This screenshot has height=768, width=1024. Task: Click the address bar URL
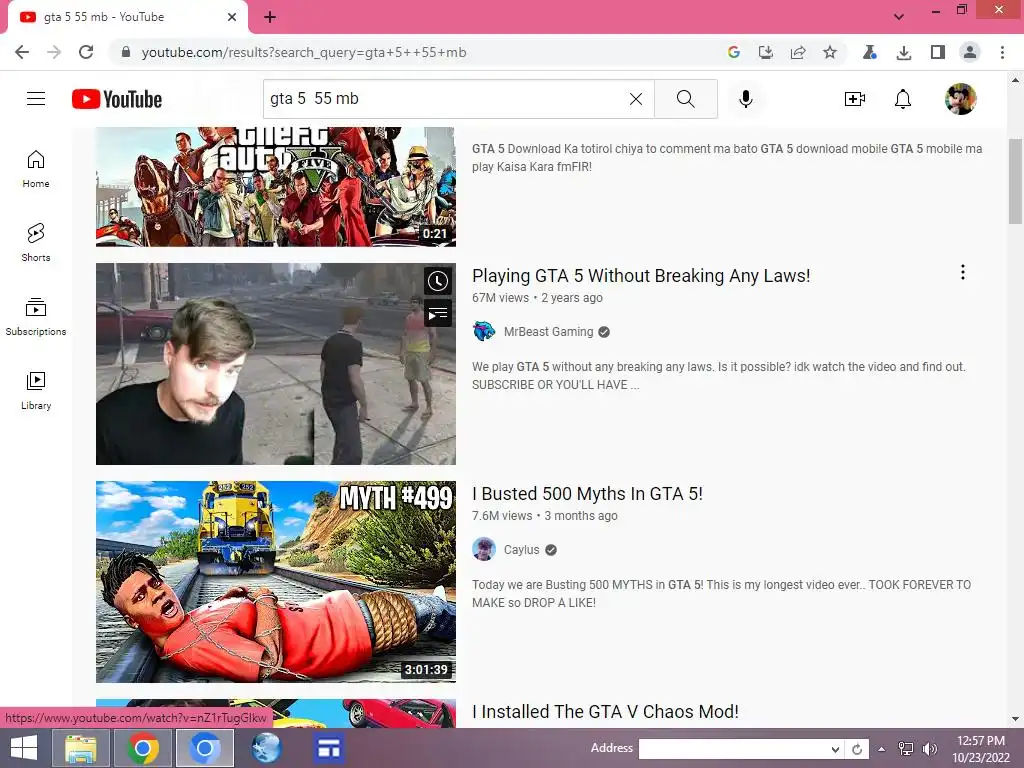[304, 52]
